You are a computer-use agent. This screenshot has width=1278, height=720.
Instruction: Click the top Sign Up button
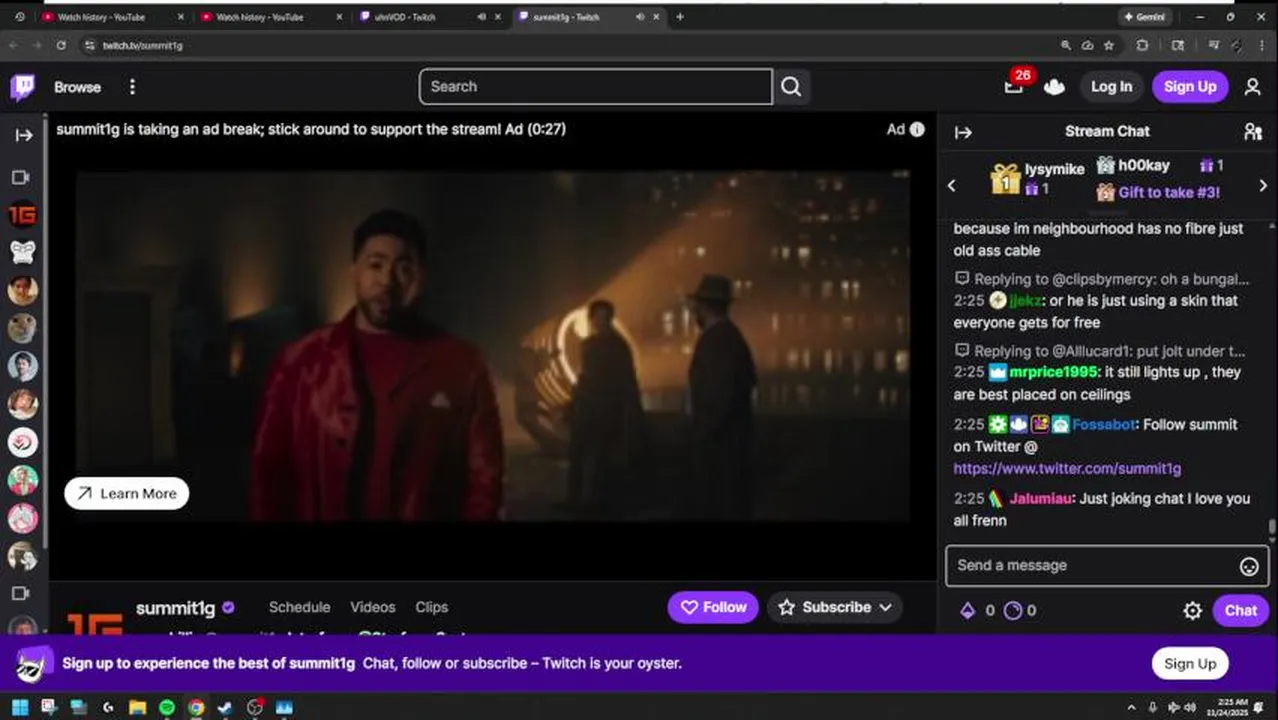(x=1190, y=87)
